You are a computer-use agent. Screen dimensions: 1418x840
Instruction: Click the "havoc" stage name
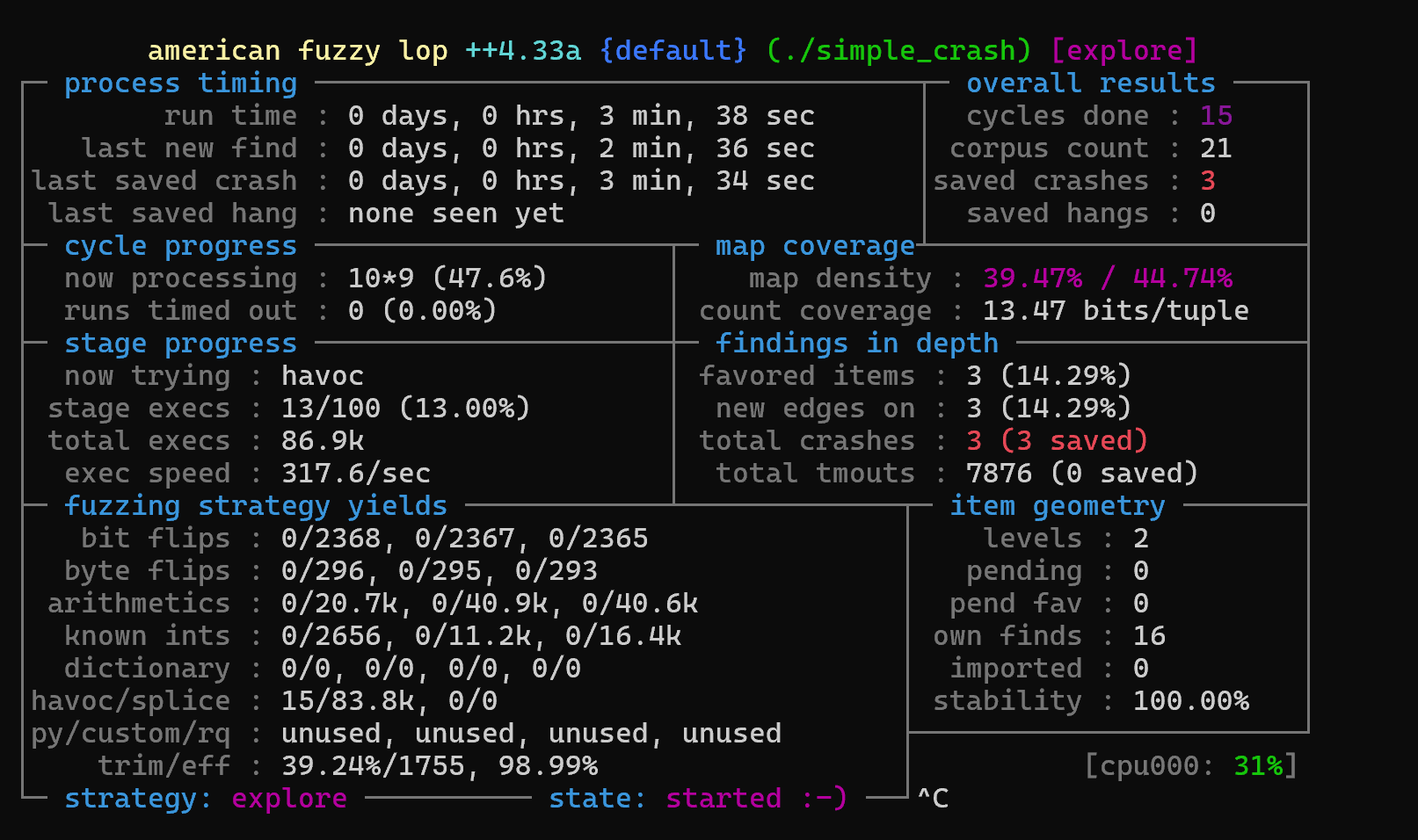[322, 376]
